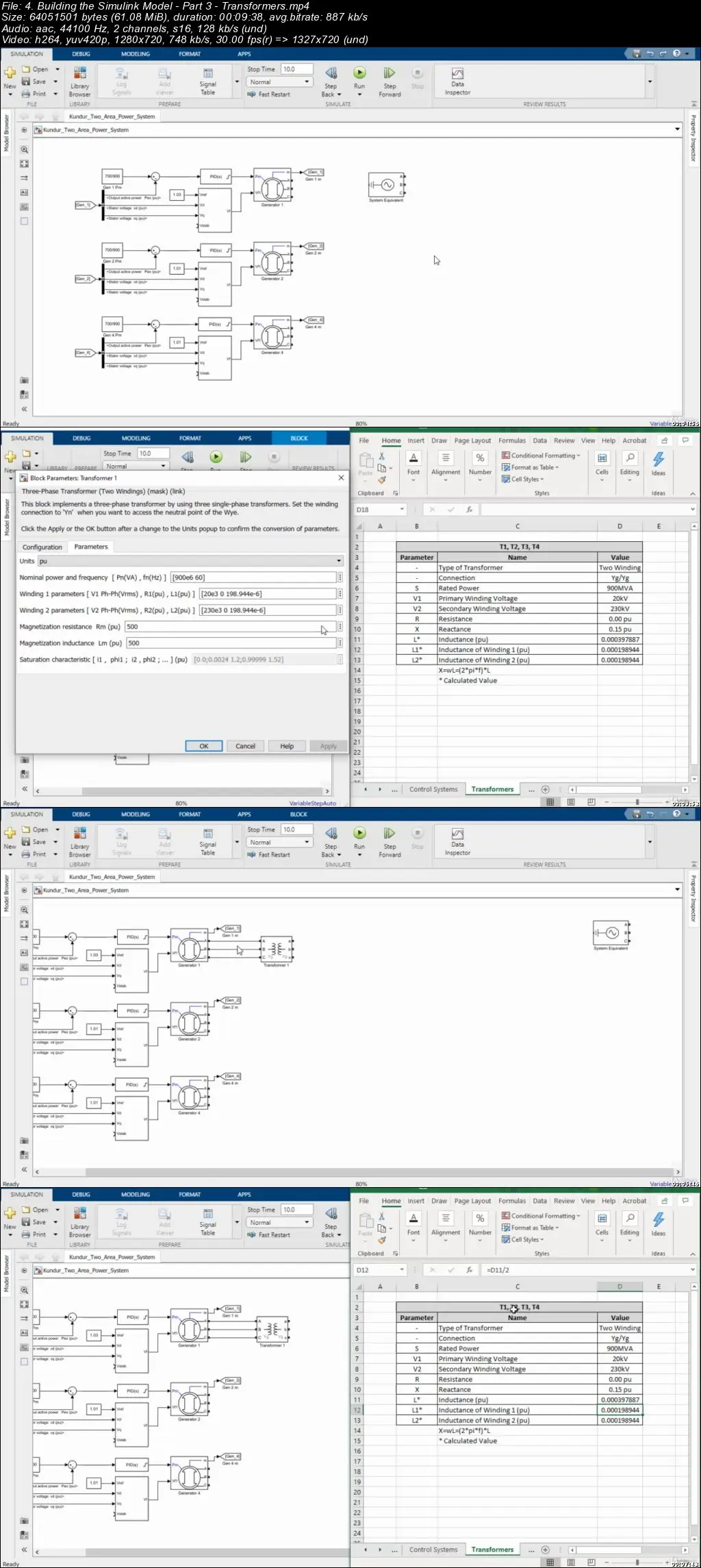Image resolution: width=701 pixels, height=1568 pixels.
Task: Add a new sheet in second-frame Excel
Action: point(546,789)
